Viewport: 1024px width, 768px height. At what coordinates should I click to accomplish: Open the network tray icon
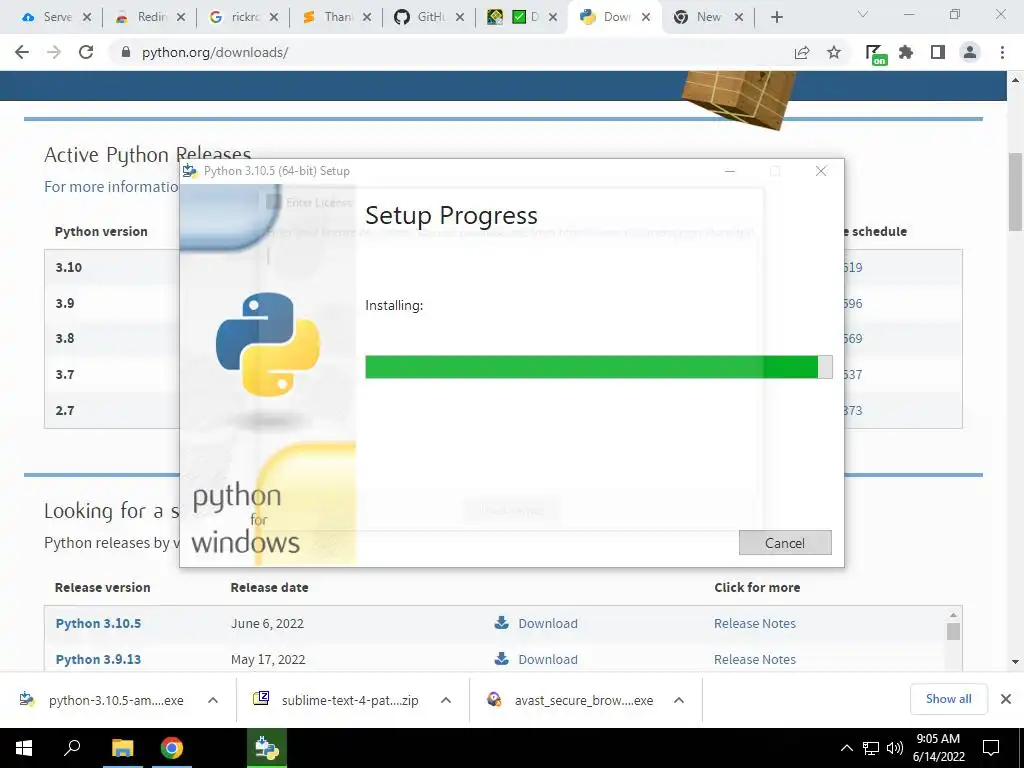(x=871, y=748)
